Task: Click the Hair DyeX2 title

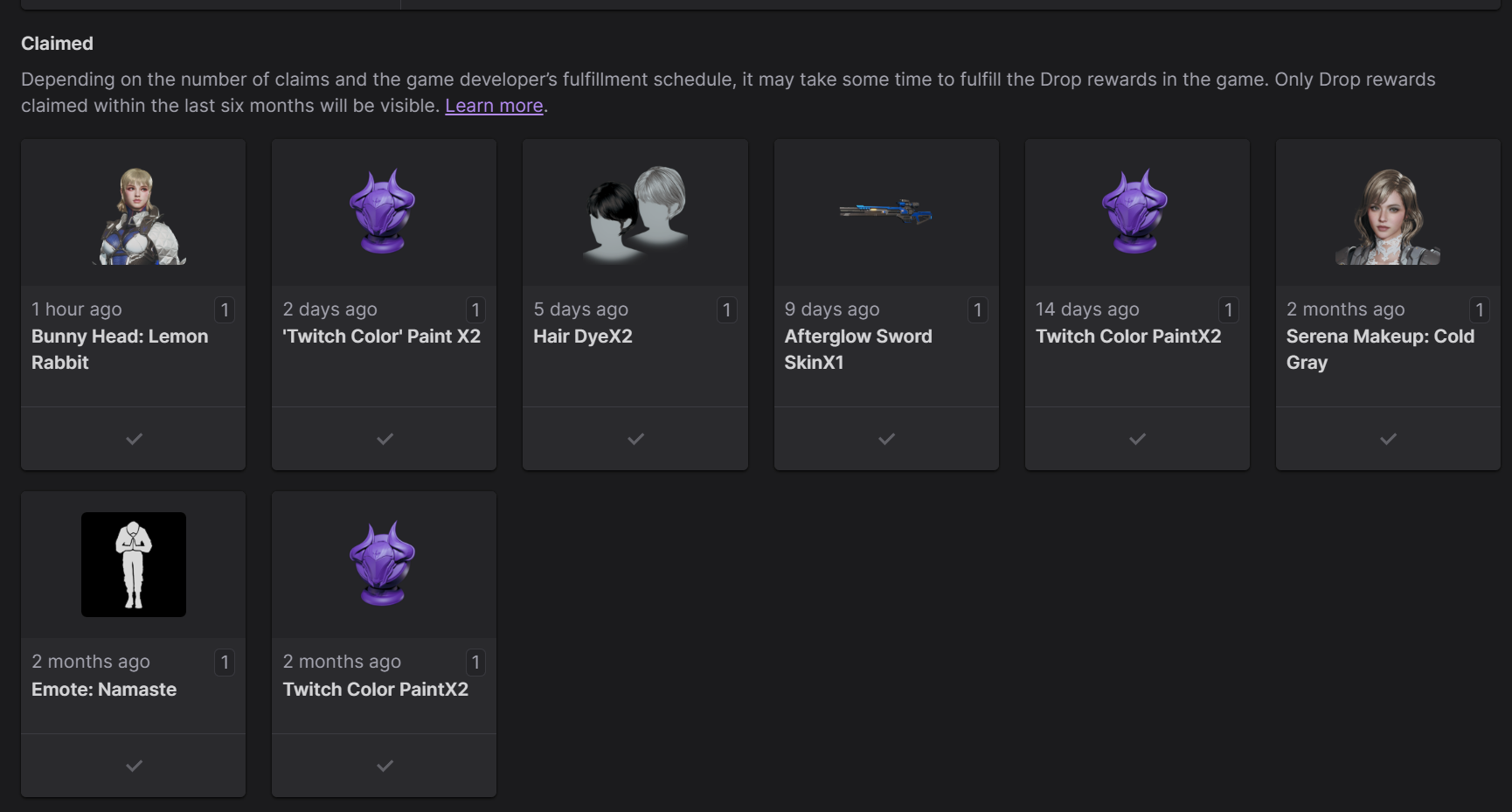Action: (583, 337)
